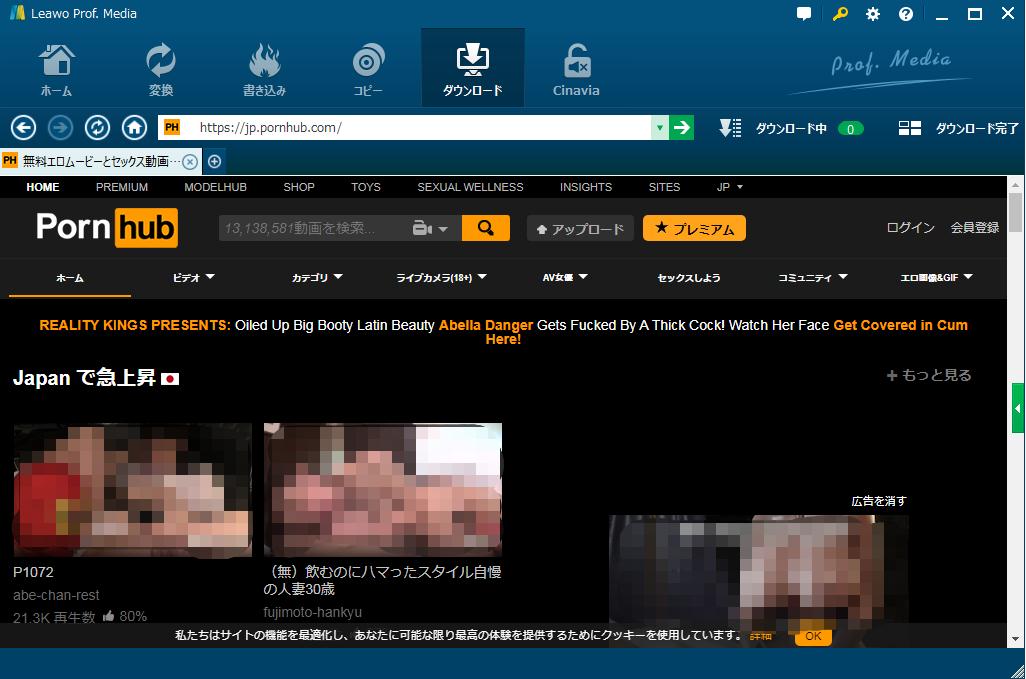
Task: Accept cookies with the OK button
Action: [813, 636]
